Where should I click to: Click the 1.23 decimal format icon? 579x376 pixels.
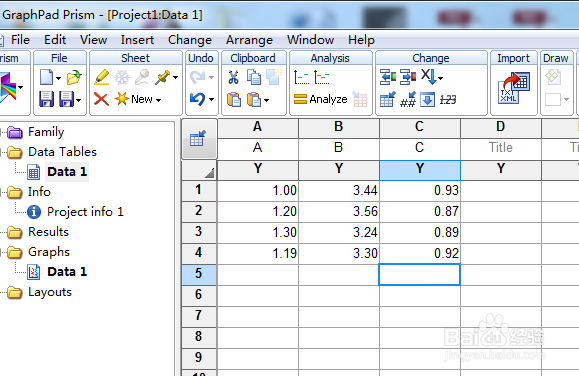click(448, 100)
